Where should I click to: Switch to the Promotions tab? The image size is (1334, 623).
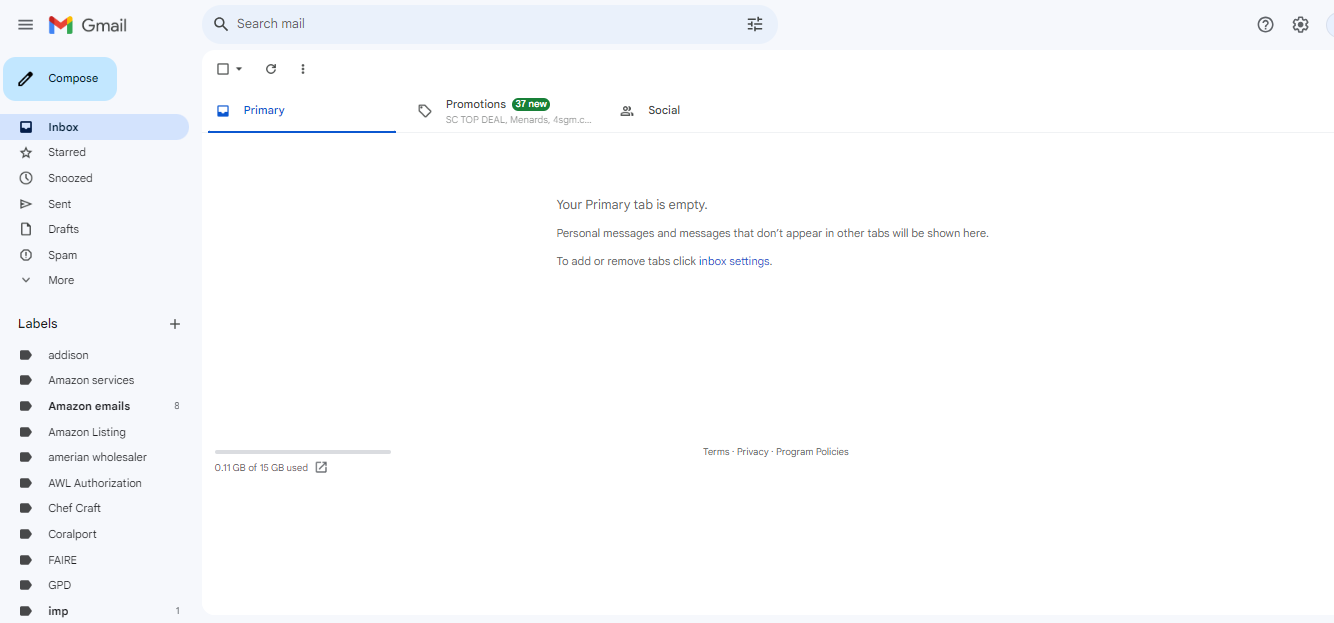[x=503, y=110]
